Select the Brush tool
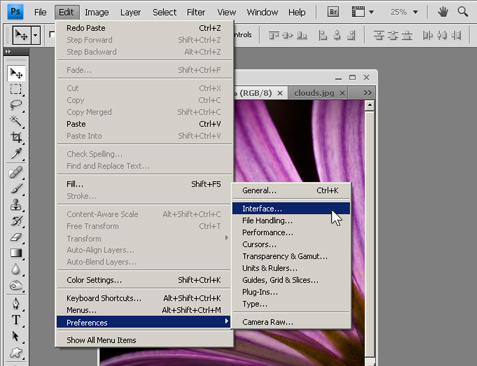The height and width of the screenshot is (366, 477). point(16,189)
